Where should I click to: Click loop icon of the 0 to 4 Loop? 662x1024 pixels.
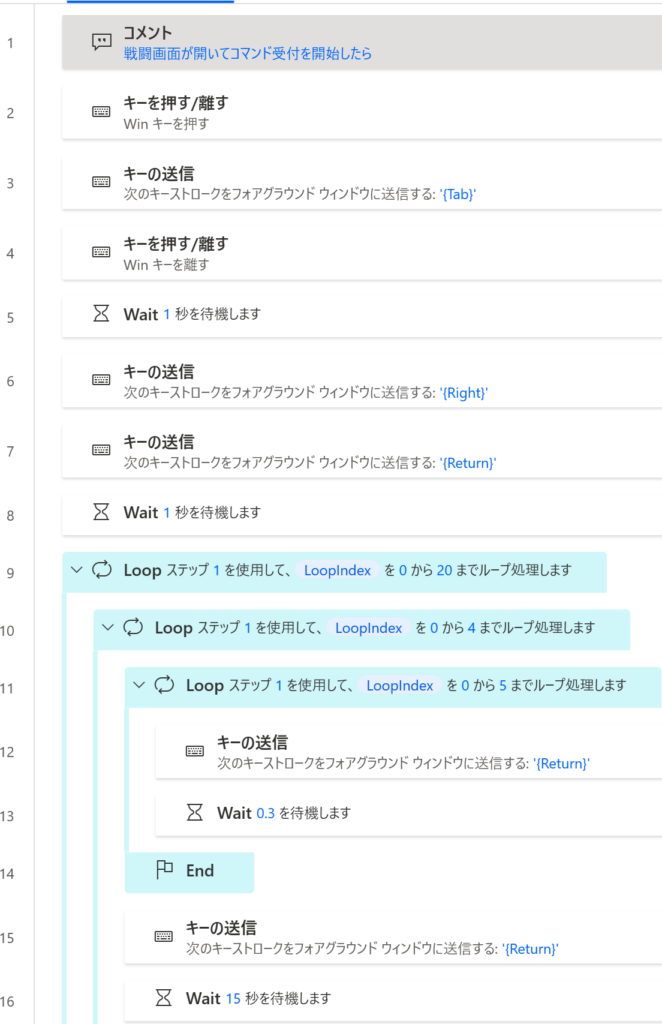[133, 627]
